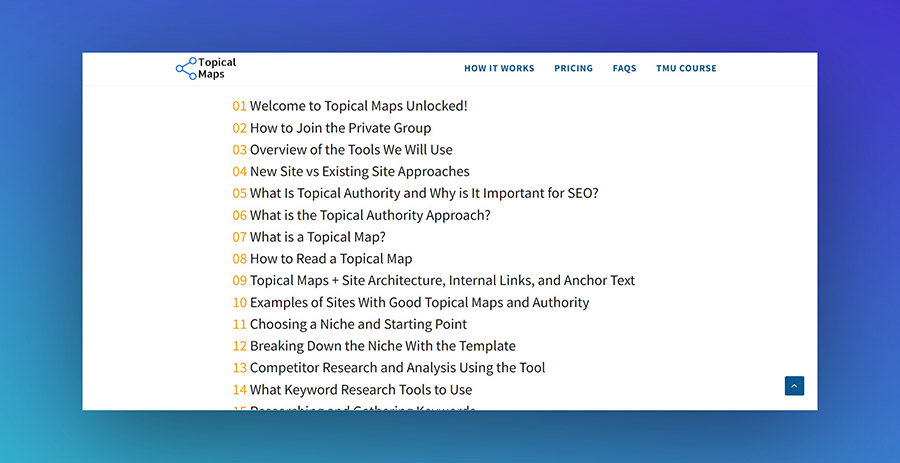Go to the PRICING page
The height and width of the screenshot is (463, 900).
[573, 68]
